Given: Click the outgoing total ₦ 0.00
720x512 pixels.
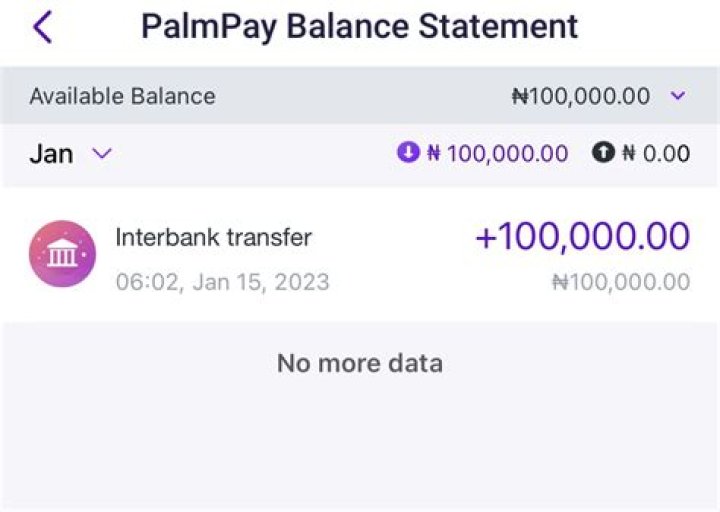Looking at the screenshot, I should coord(656,153).
